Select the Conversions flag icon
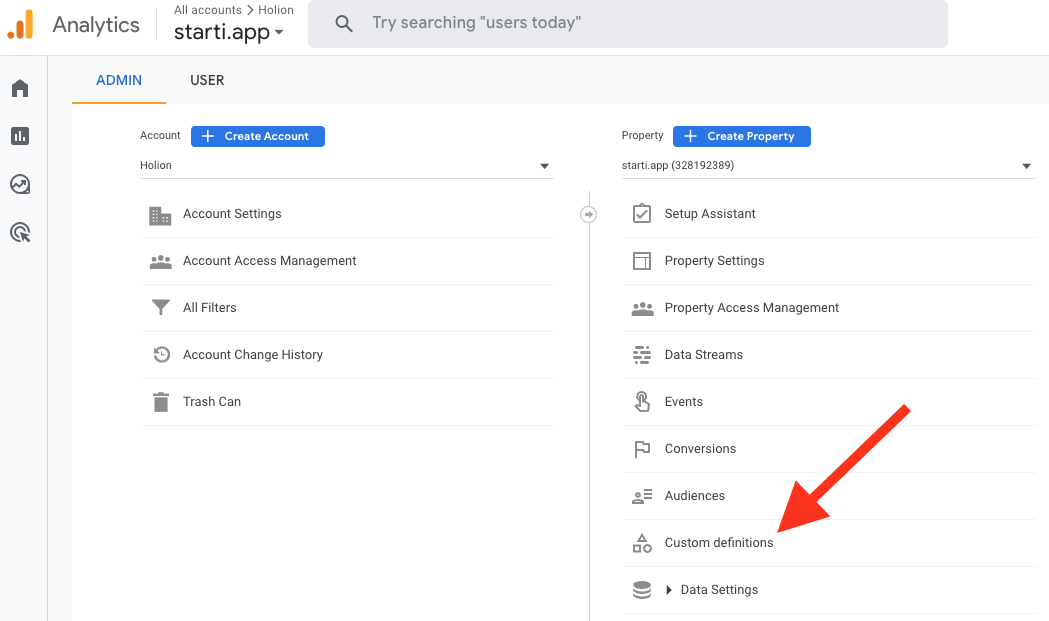This screenshot has width=1049, height=621. [642, 448]
